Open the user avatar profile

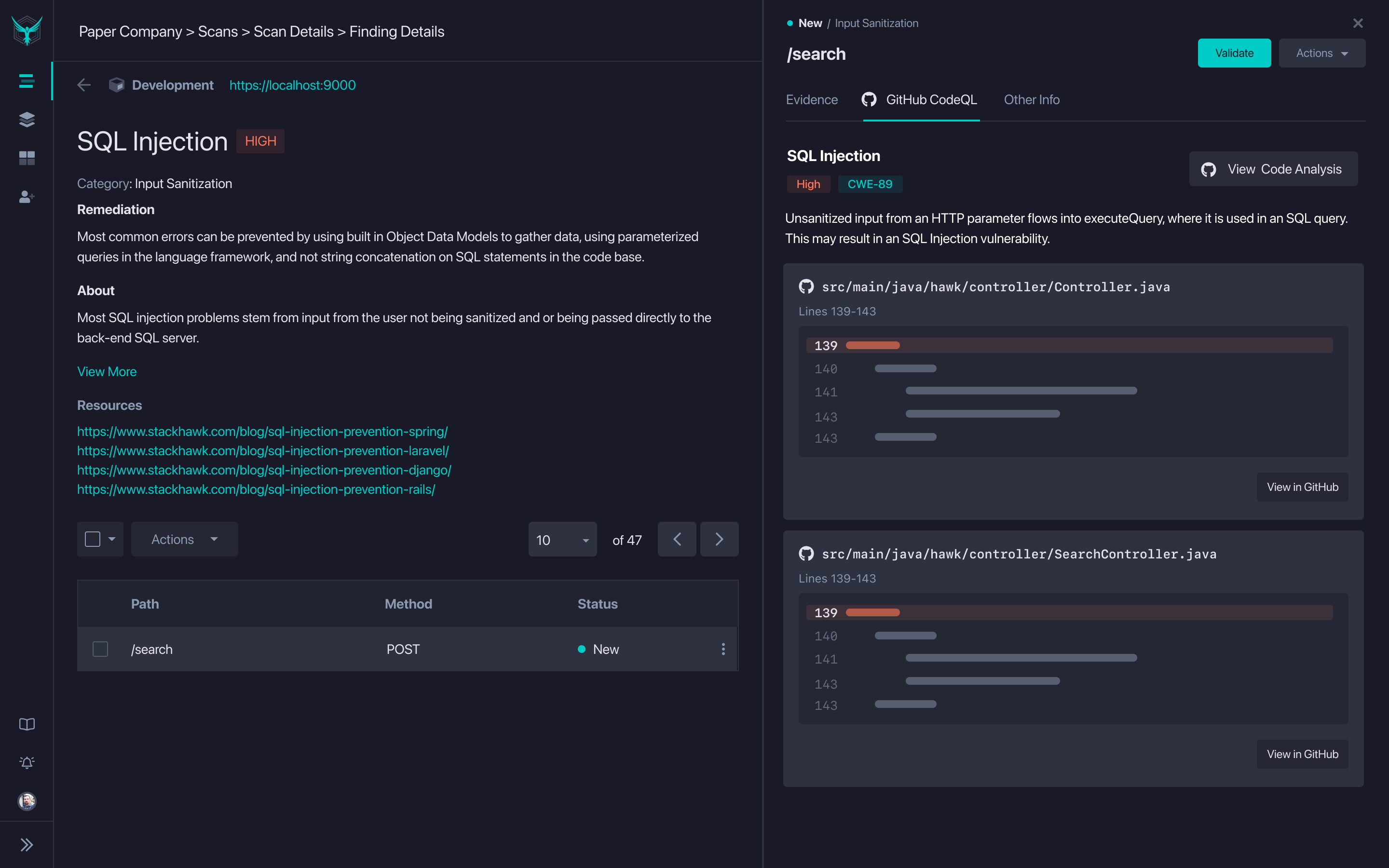[27, 801]
